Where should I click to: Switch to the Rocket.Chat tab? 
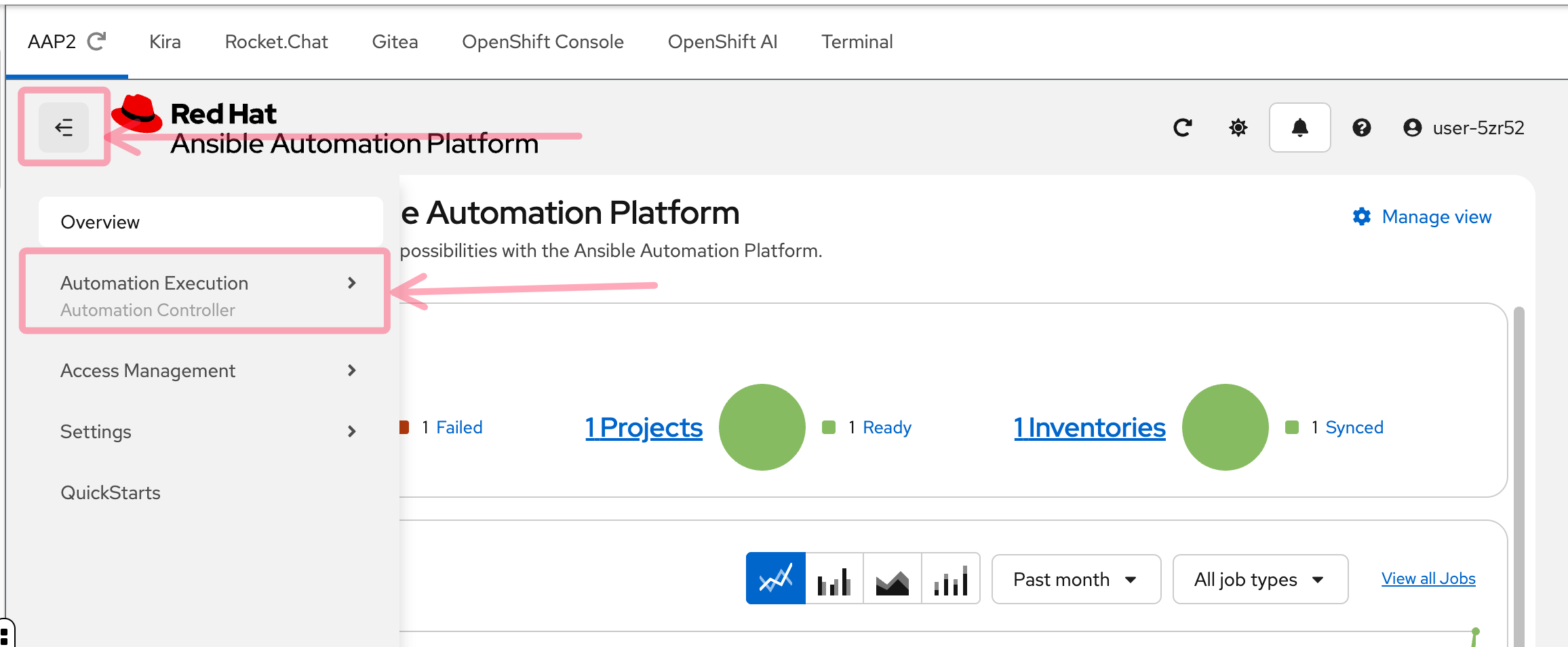tap(276, 42)
